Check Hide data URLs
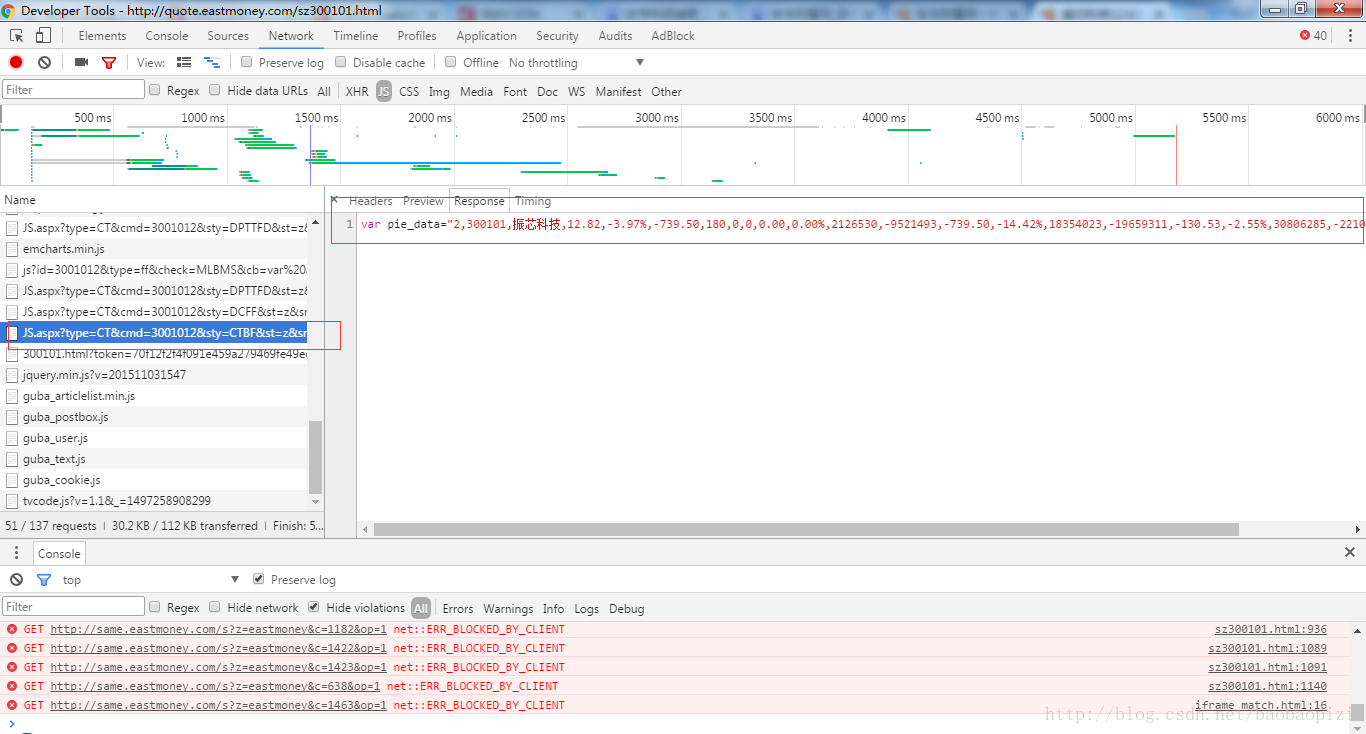 pos(214,90)
